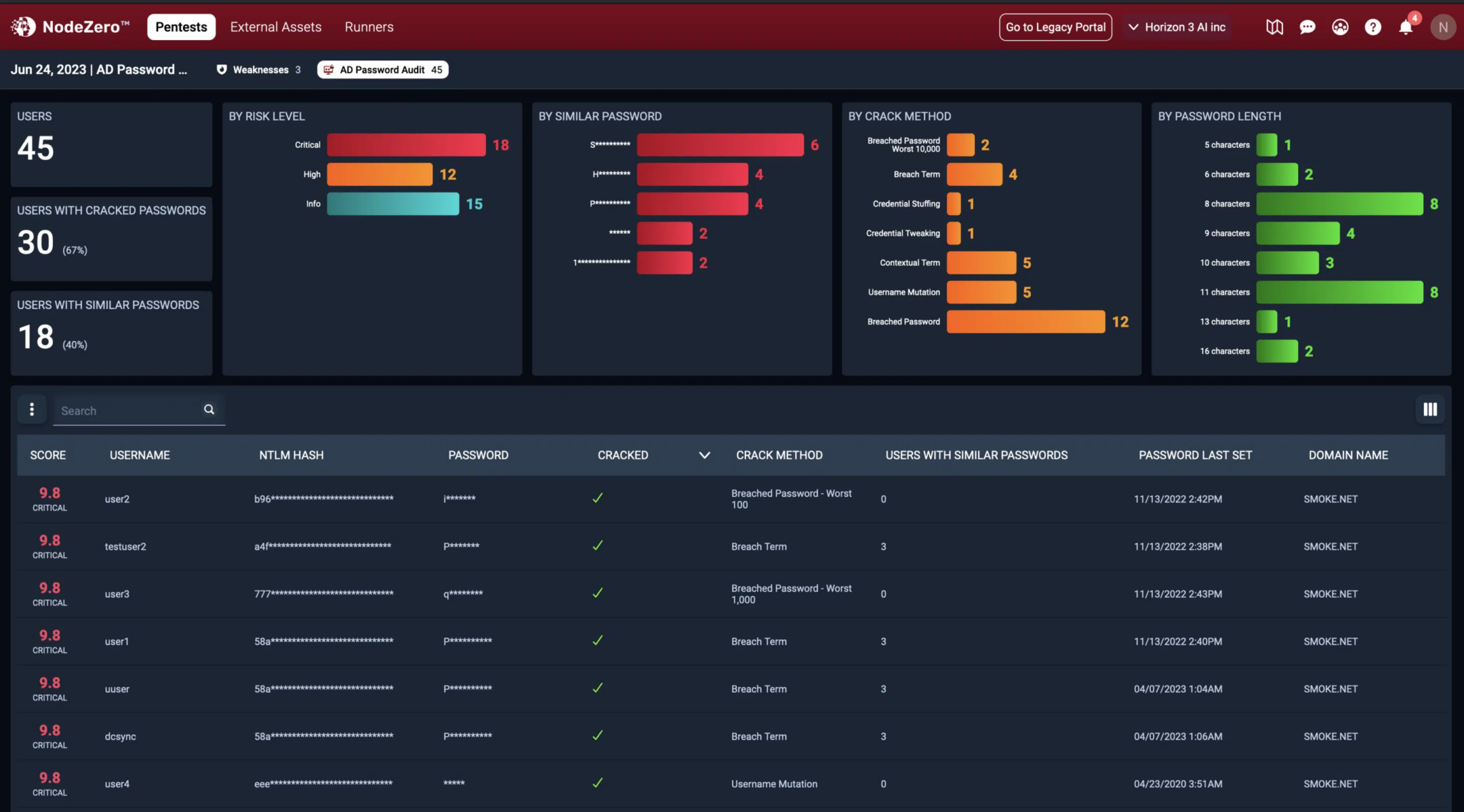Open the chat bubble icon in top bar
The height and width of the screenshot is (812, 1464).
1307,27
